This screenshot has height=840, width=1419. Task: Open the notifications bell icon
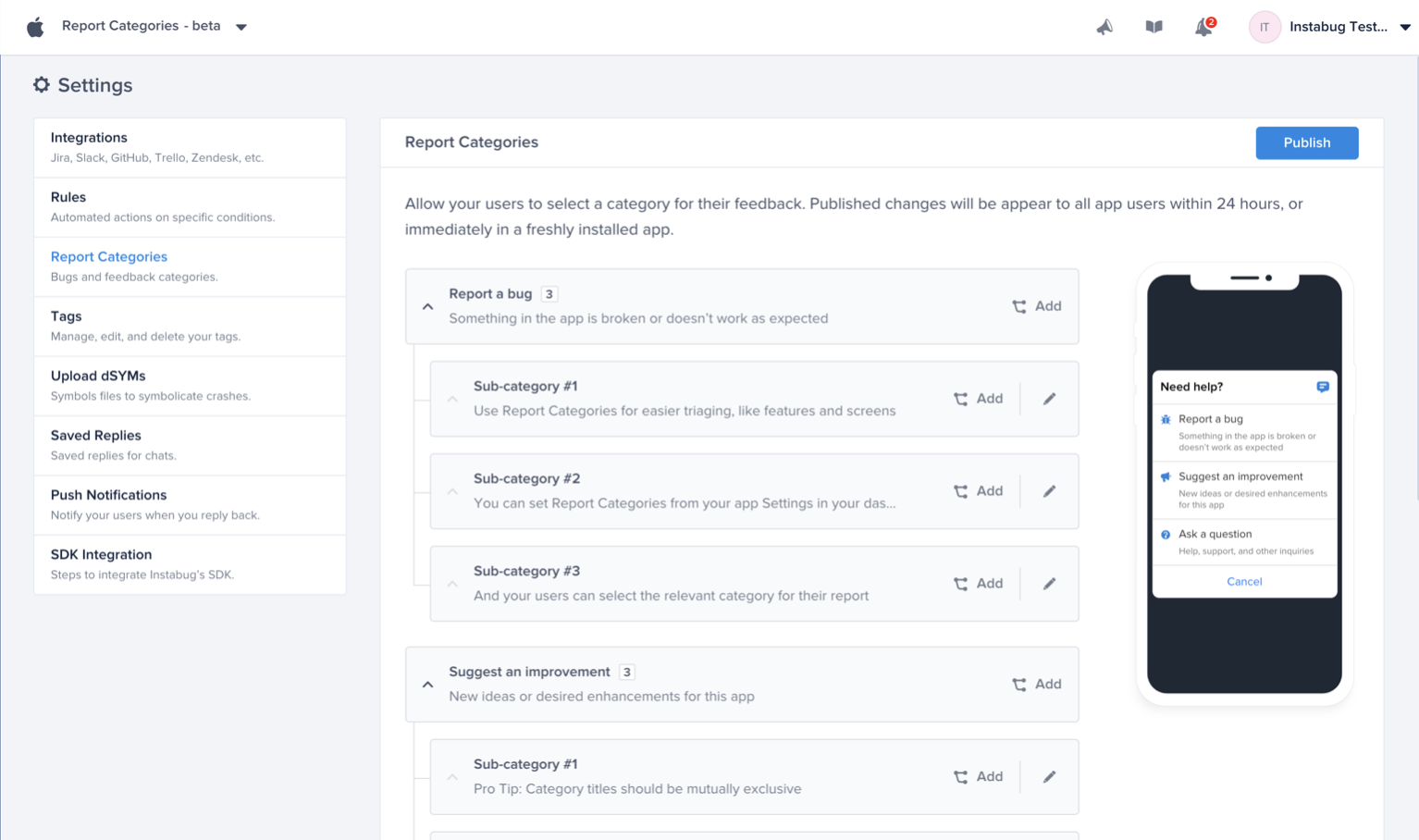(x=1203, y=27)
